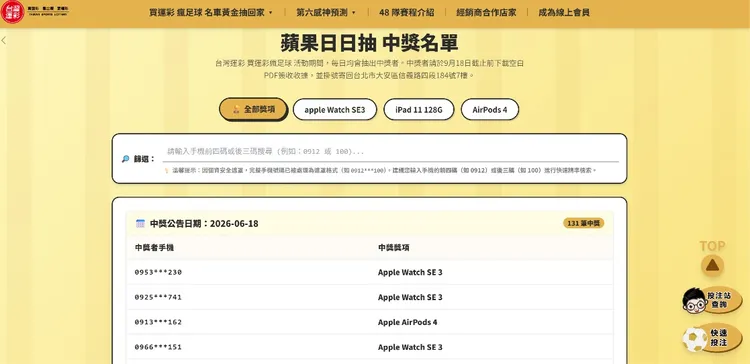
Task: Click the calendar icon next to 中獎公告日期
Action: coord(140,223)
